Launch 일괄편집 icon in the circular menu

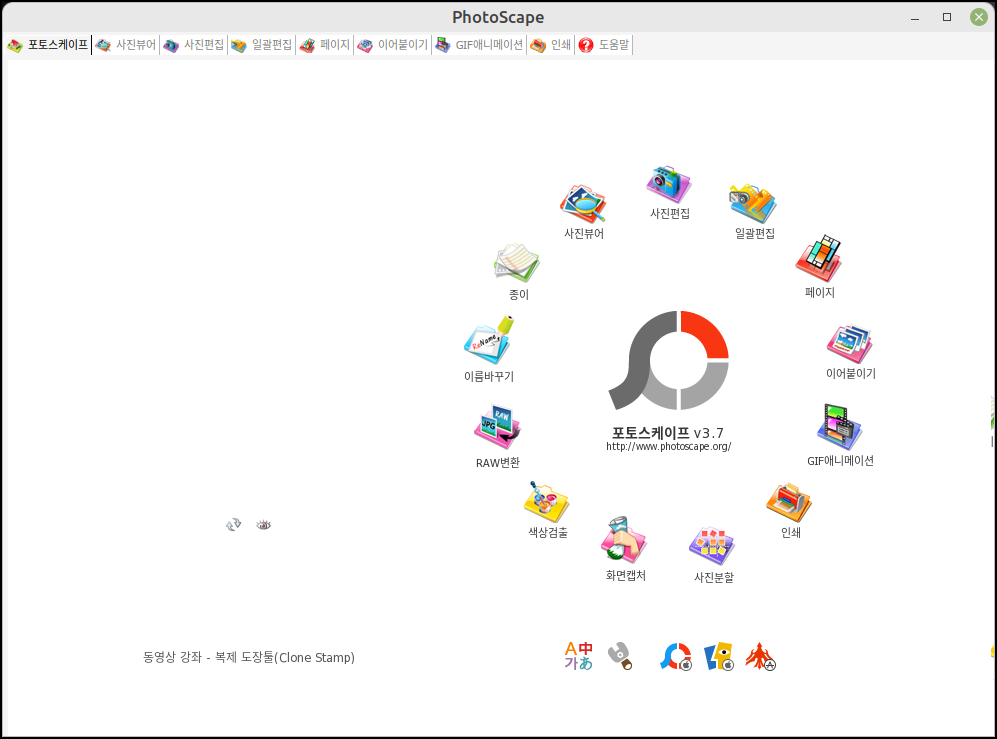click(x=753, y=204)
